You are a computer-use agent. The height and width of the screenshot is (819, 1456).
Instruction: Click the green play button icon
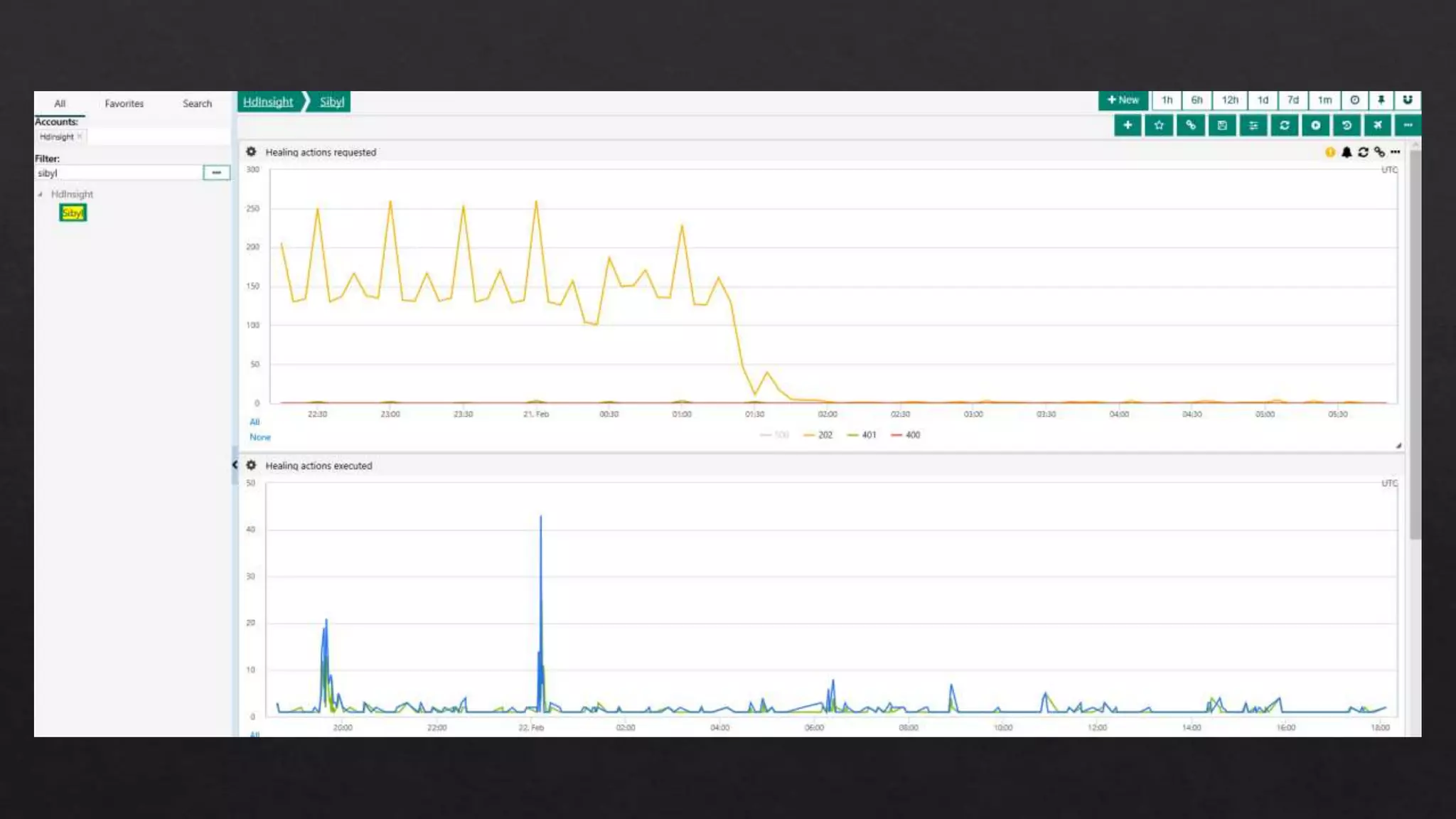click(1315, 126)
